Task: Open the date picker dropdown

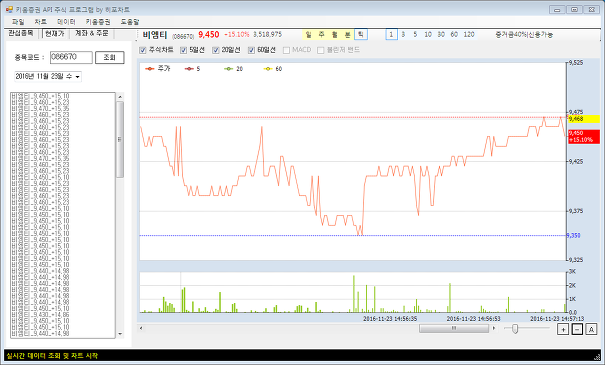Action: 77,77
